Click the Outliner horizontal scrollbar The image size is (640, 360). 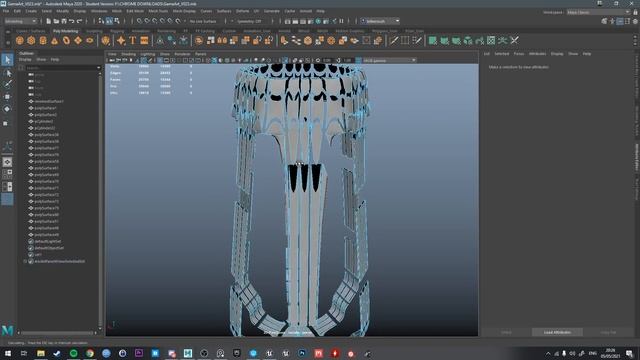[57, 333]
